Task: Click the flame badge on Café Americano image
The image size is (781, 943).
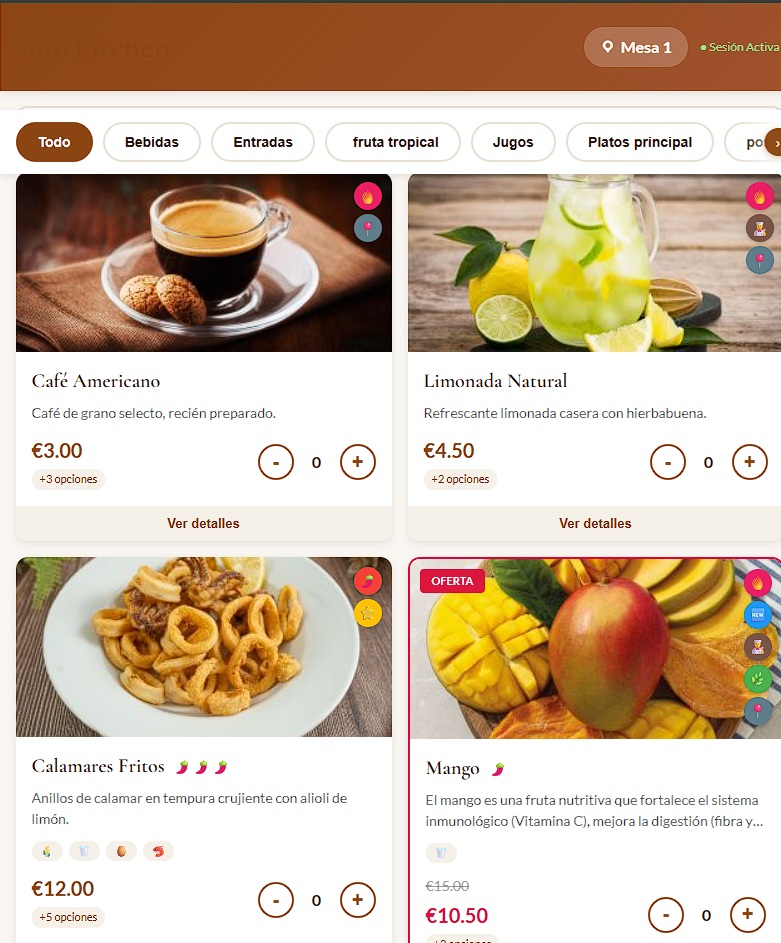Action: click(367, 196)
